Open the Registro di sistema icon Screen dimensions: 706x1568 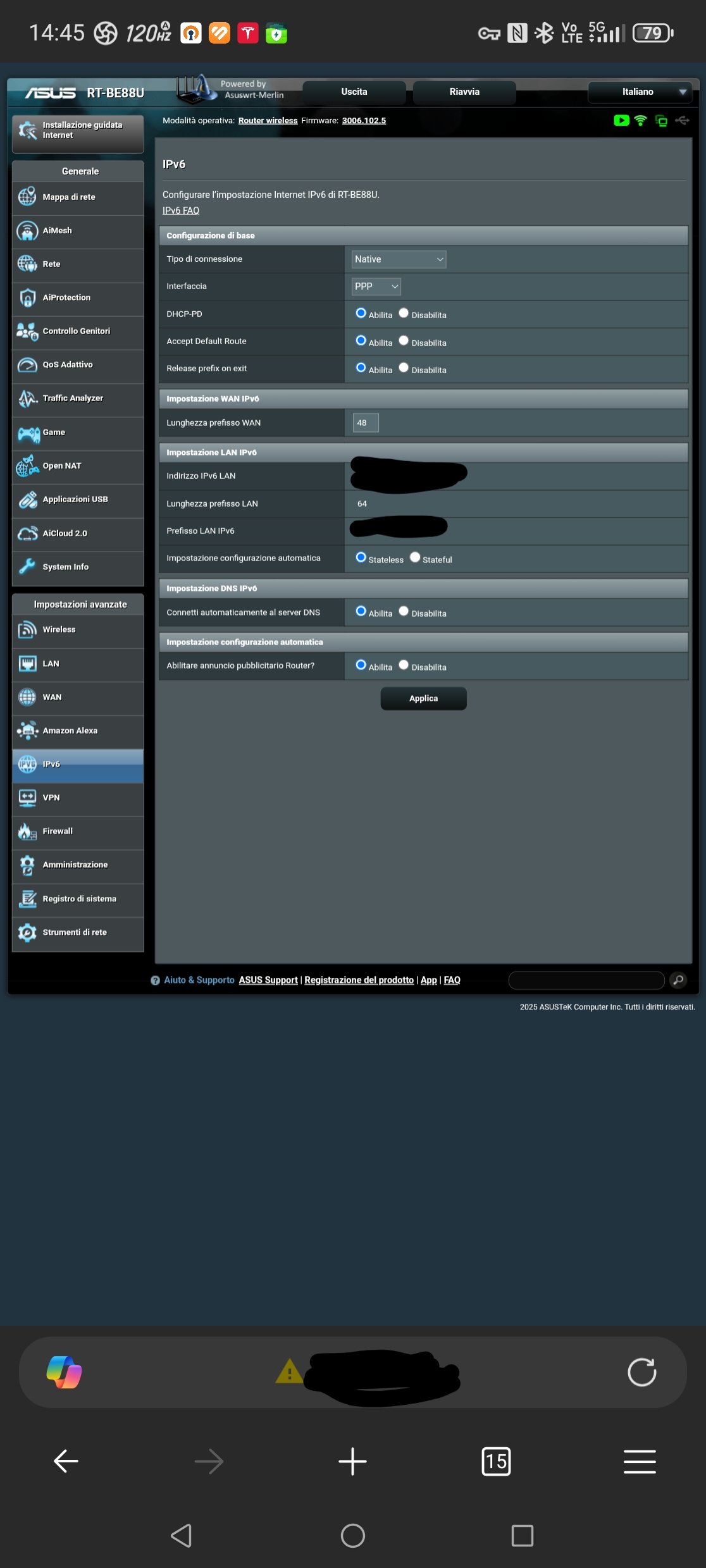(27, 899)
